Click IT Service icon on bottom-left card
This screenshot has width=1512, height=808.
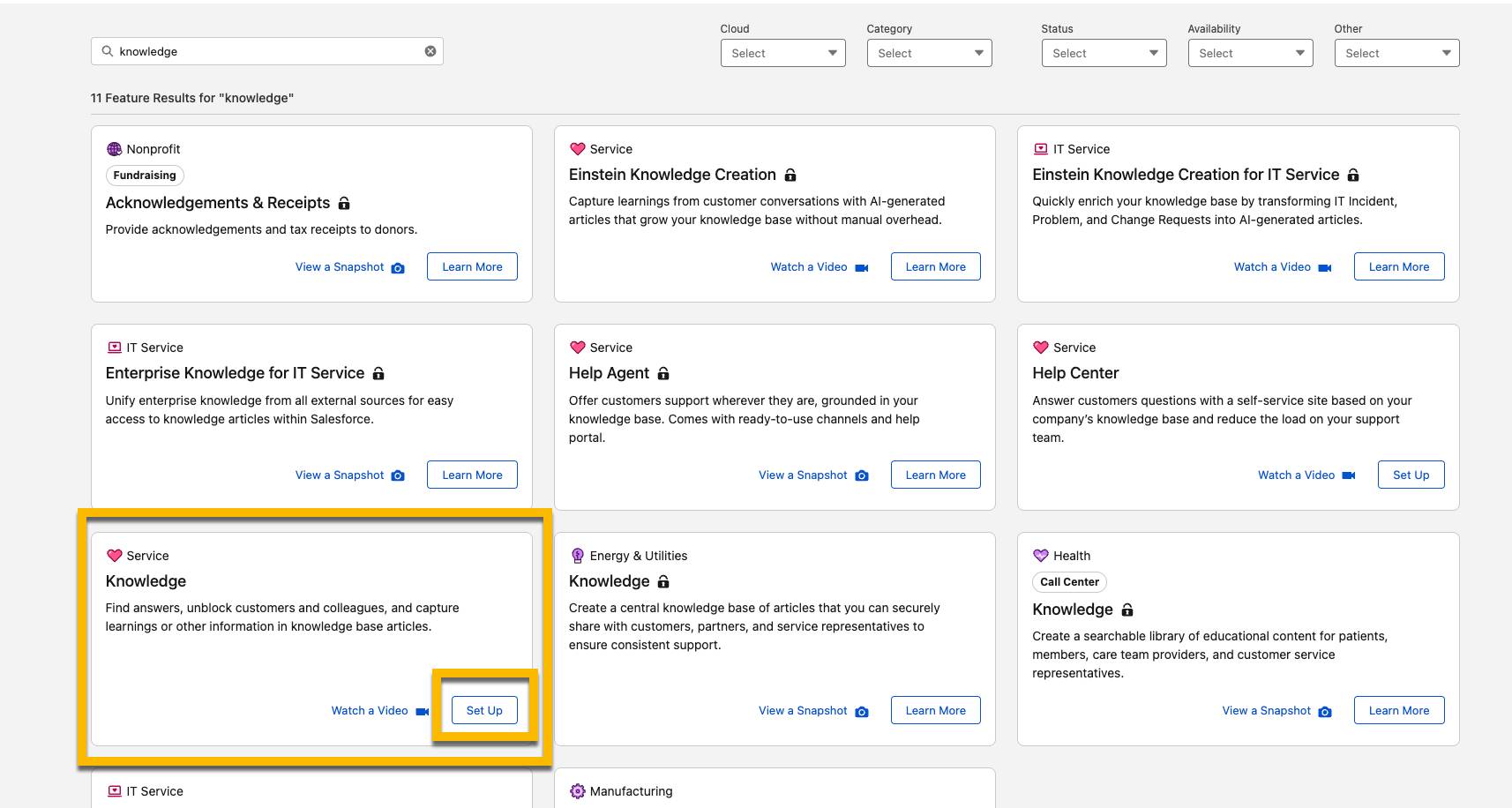click(x=114, y=791)
